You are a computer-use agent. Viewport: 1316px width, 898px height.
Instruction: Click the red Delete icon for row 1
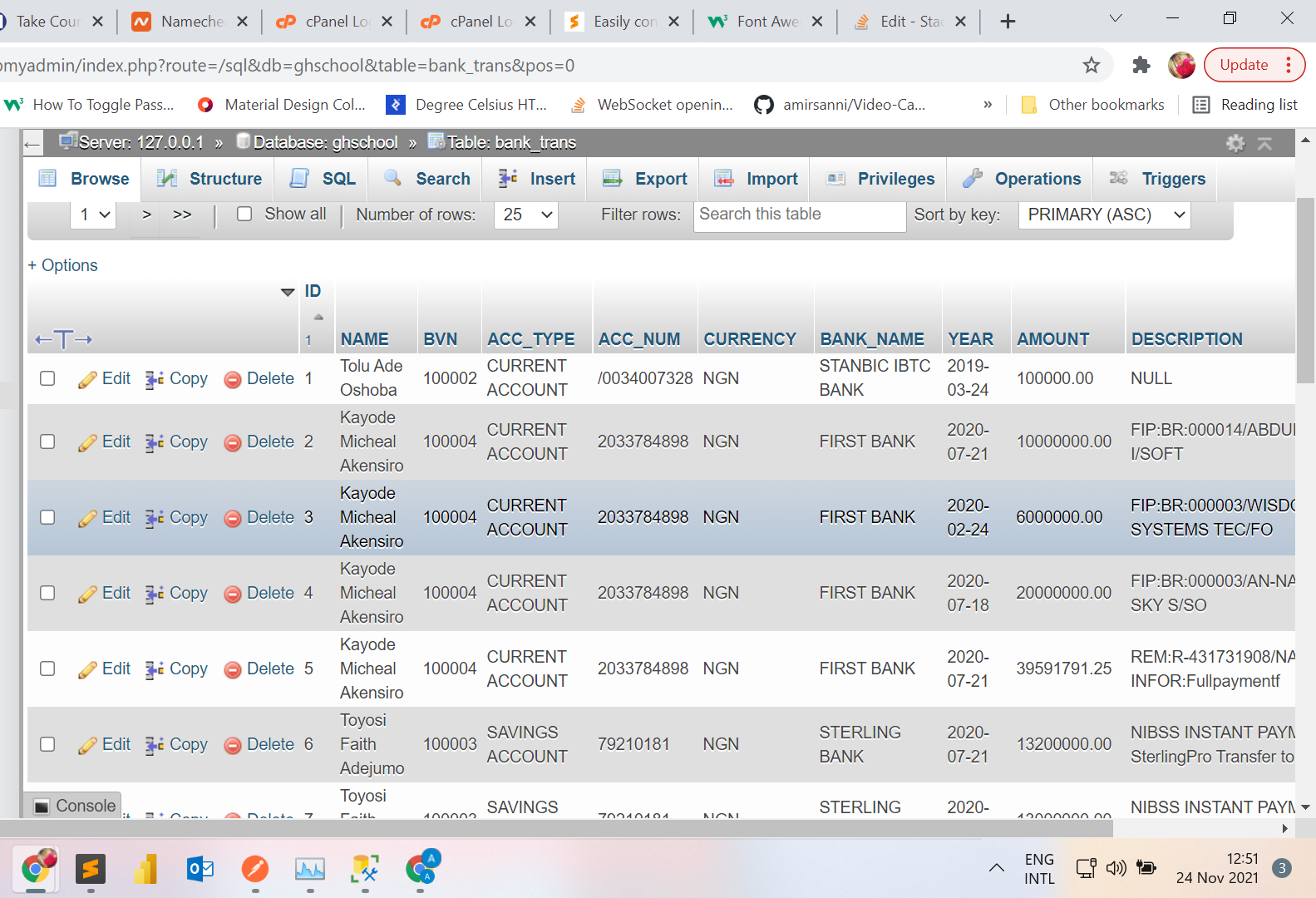233,379
